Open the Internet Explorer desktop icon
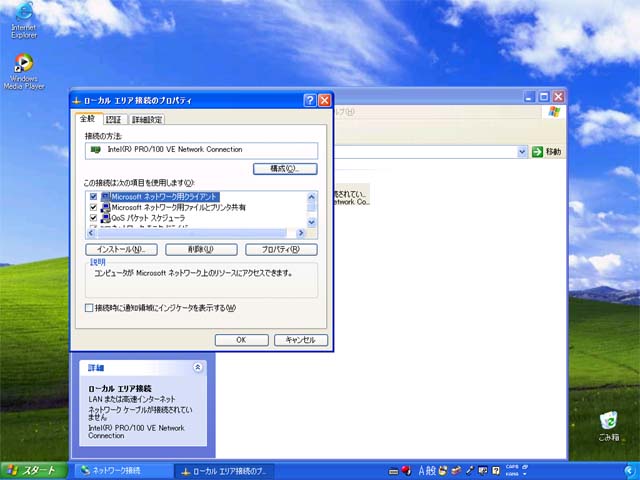The image size is (640, 480). click(24, 20)
